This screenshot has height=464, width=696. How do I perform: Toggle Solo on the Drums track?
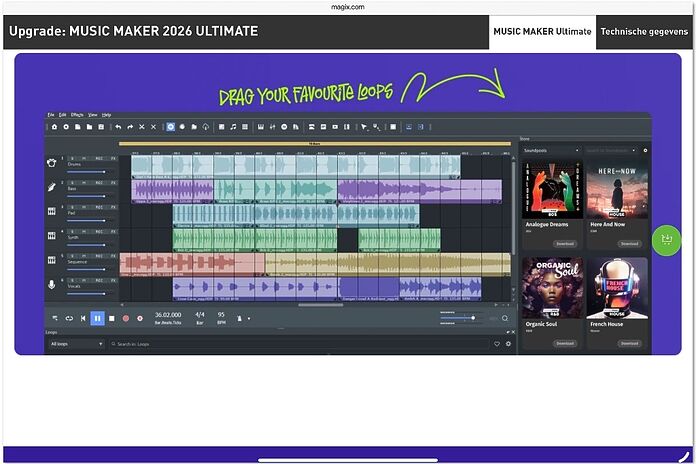(72, 158)
